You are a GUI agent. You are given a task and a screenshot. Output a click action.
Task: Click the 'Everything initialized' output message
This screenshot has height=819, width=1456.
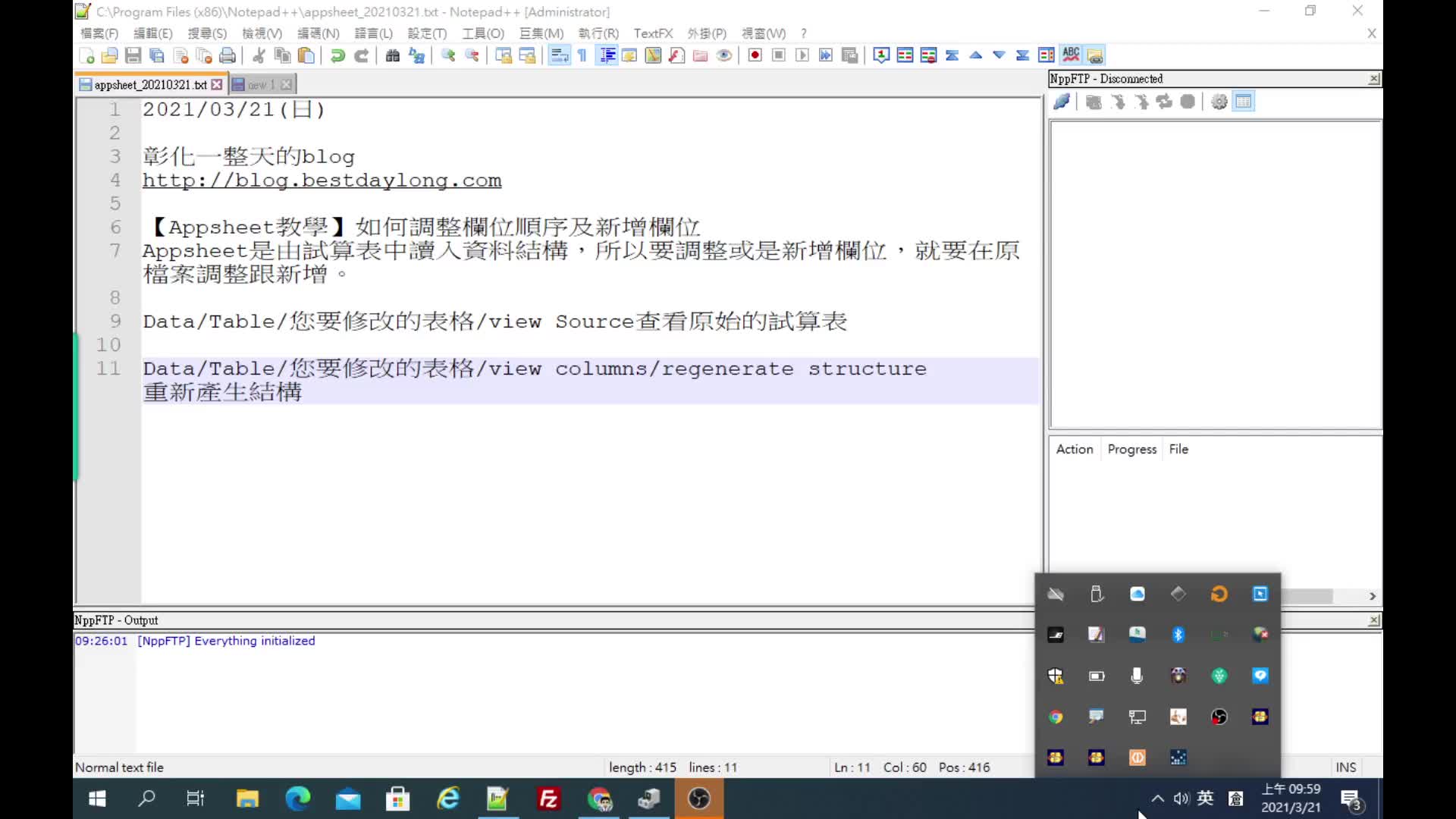(255, 641)
